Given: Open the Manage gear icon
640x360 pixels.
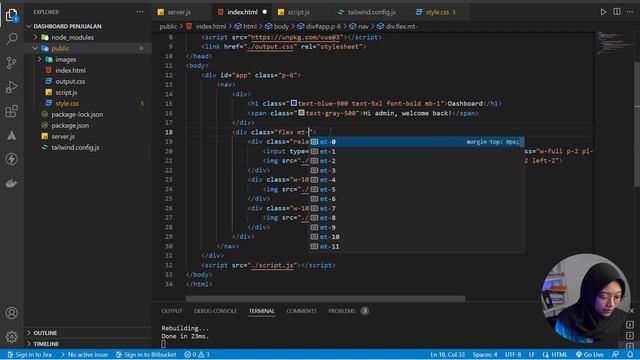Looking at the screenshot, I should [11, 337].
